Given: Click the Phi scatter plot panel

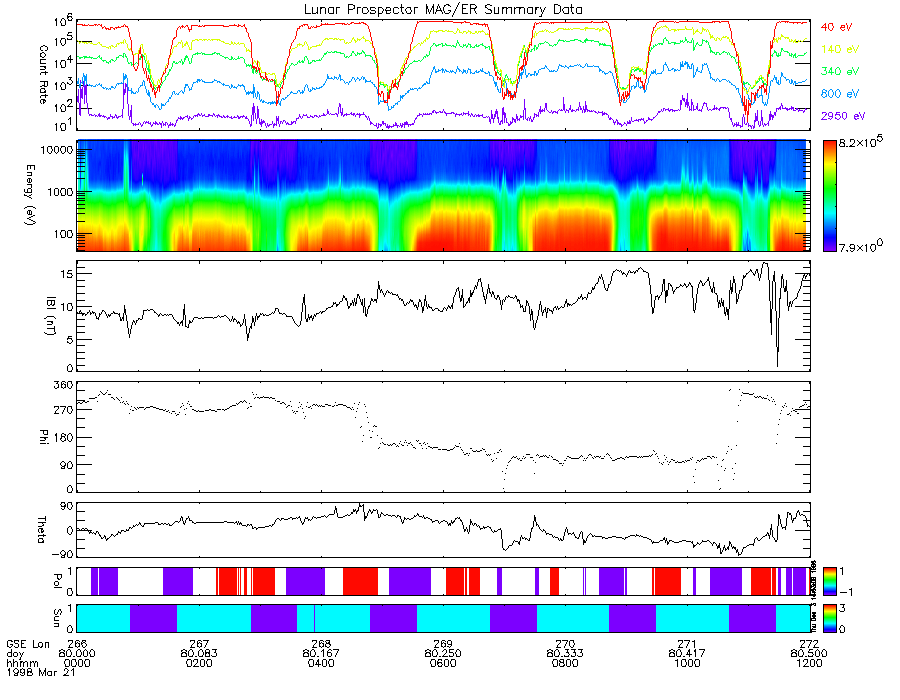Looking at the screenshot, I should [443, 437].
